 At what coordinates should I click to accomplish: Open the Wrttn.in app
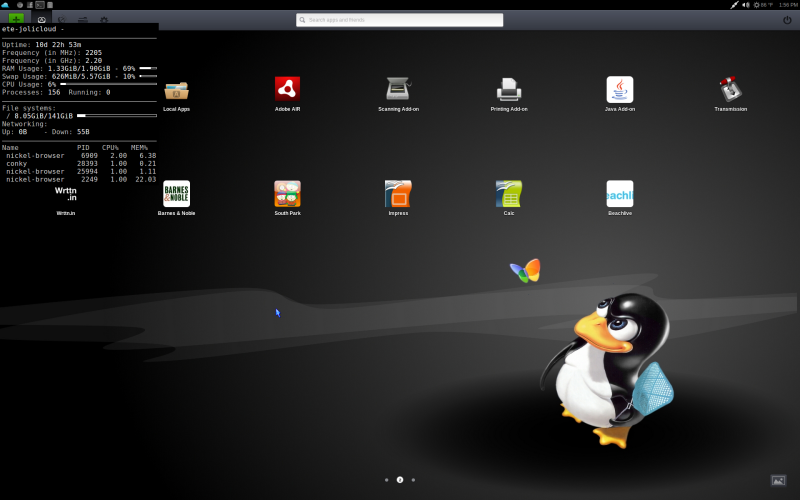click(66, 194)
